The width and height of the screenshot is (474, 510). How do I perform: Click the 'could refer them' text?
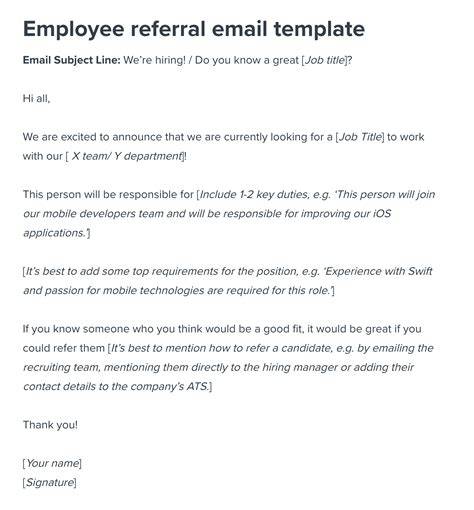click(x=64, y=348)
